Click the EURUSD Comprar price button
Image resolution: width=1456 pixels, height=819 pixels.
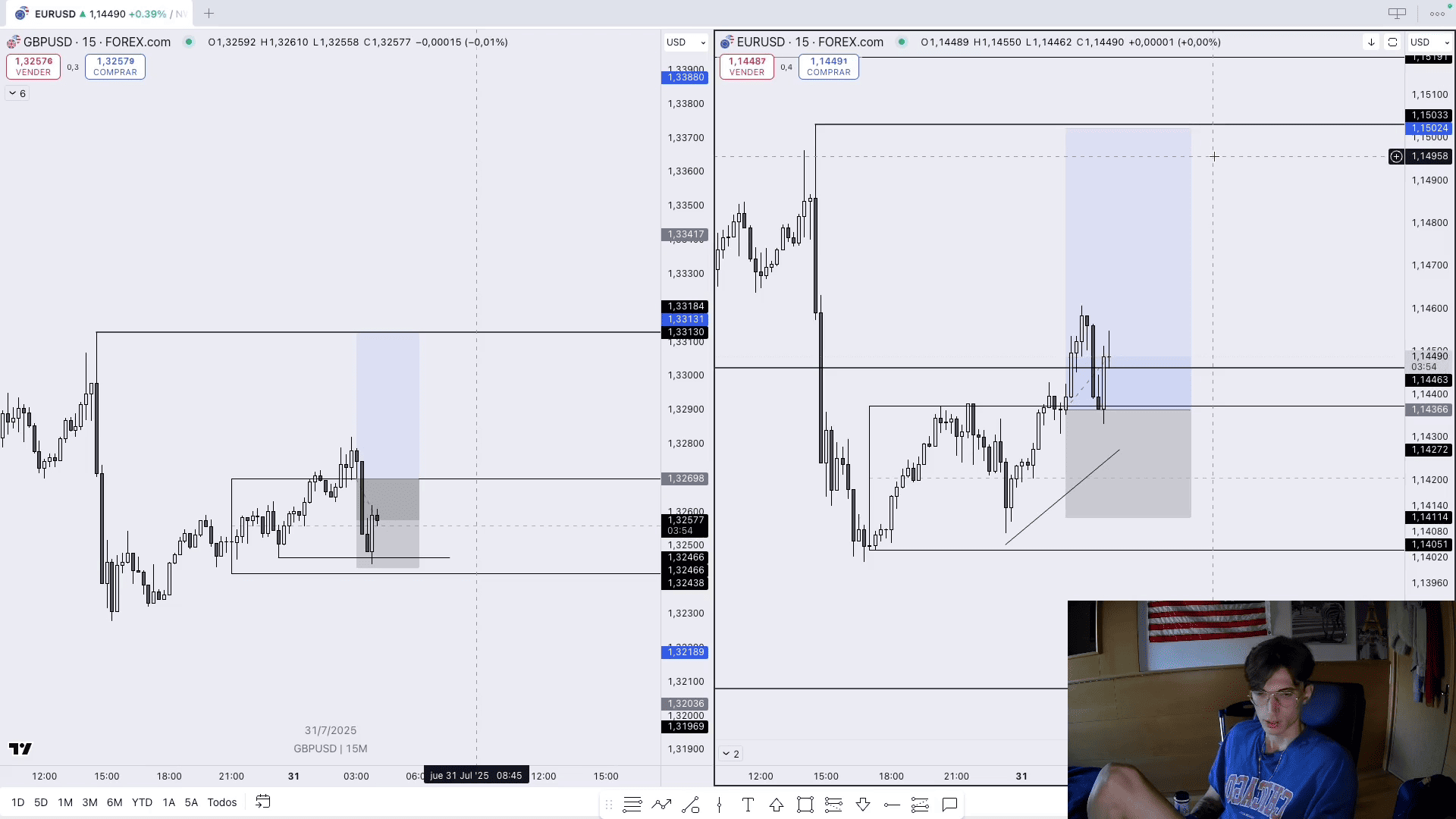pyautogui.click(x=828, y=67)
